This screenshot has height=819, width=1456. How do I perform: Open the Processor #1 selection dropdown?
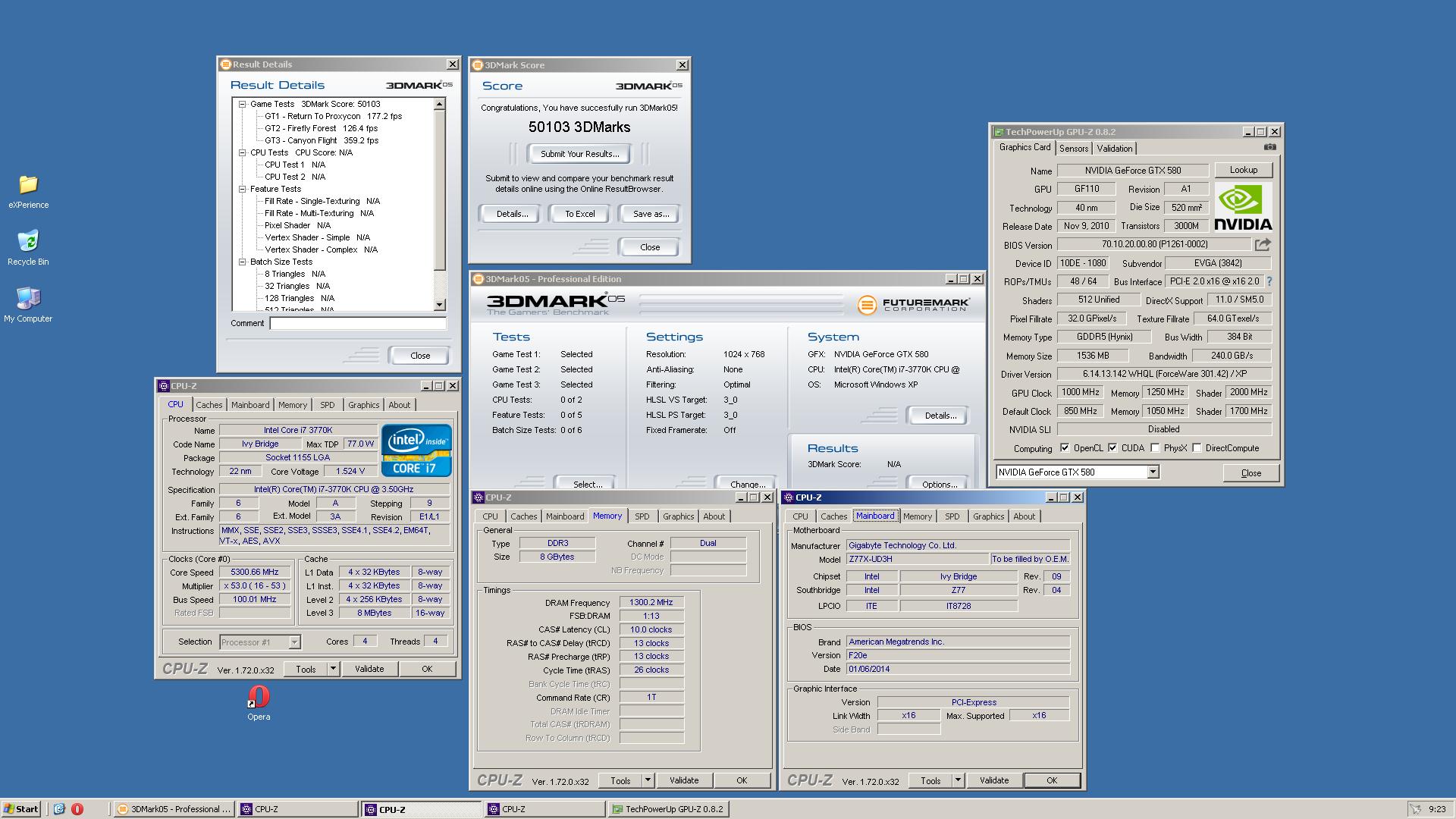coord(294,642)
